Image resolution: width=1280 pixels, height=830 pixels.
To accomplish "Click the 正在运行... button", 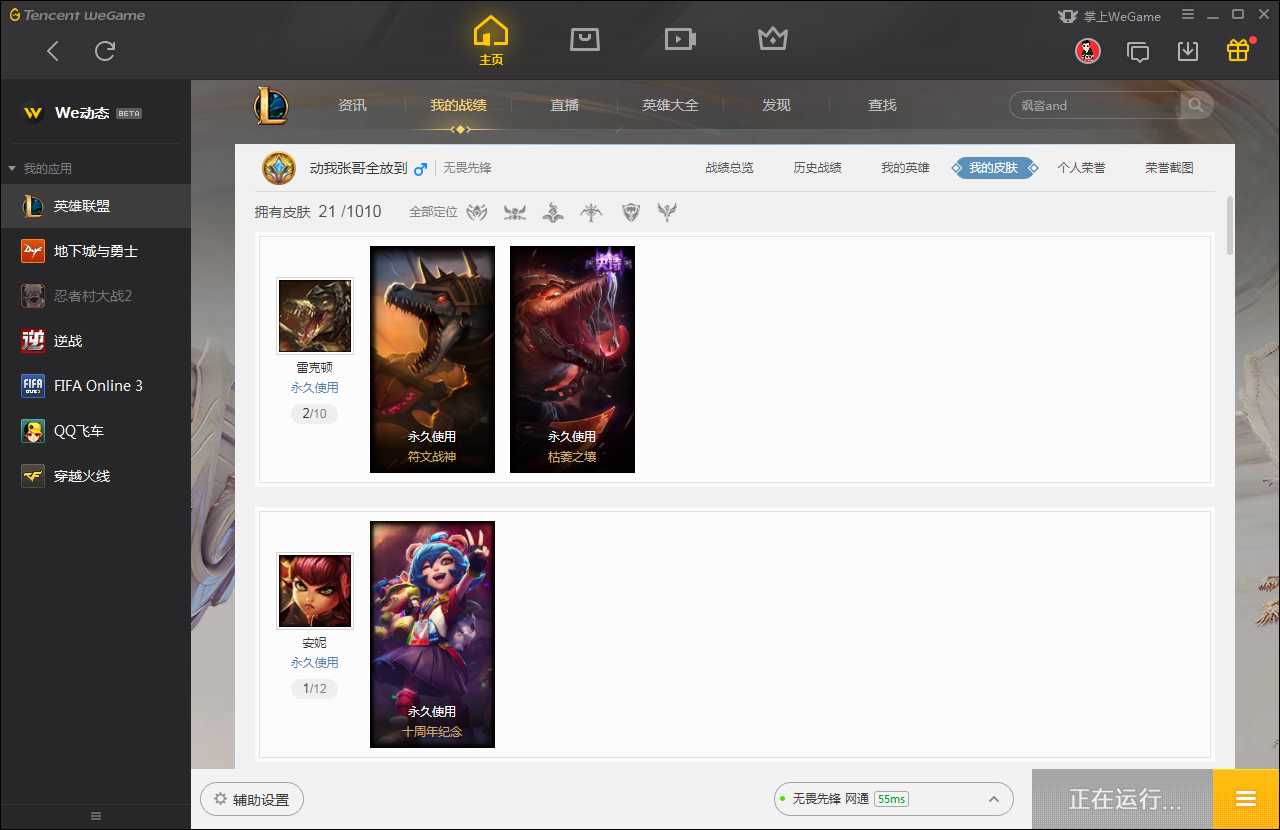I will [x=1123, y=799].
